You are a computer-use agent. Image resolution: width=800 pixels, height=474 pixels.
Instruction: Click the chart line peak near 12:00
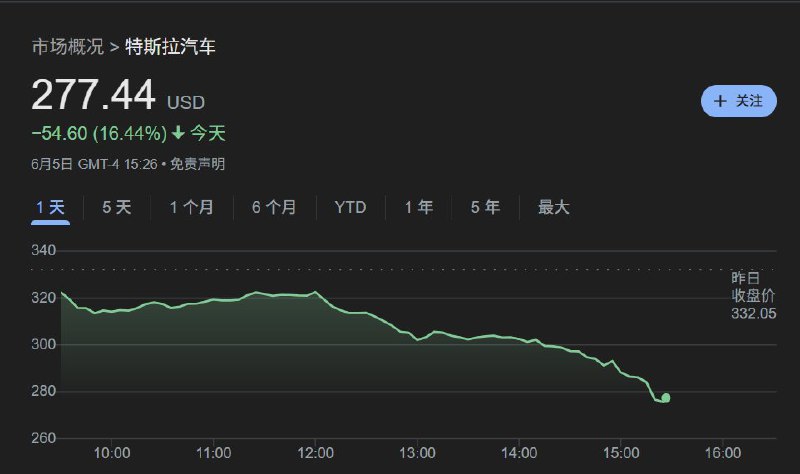315,292
